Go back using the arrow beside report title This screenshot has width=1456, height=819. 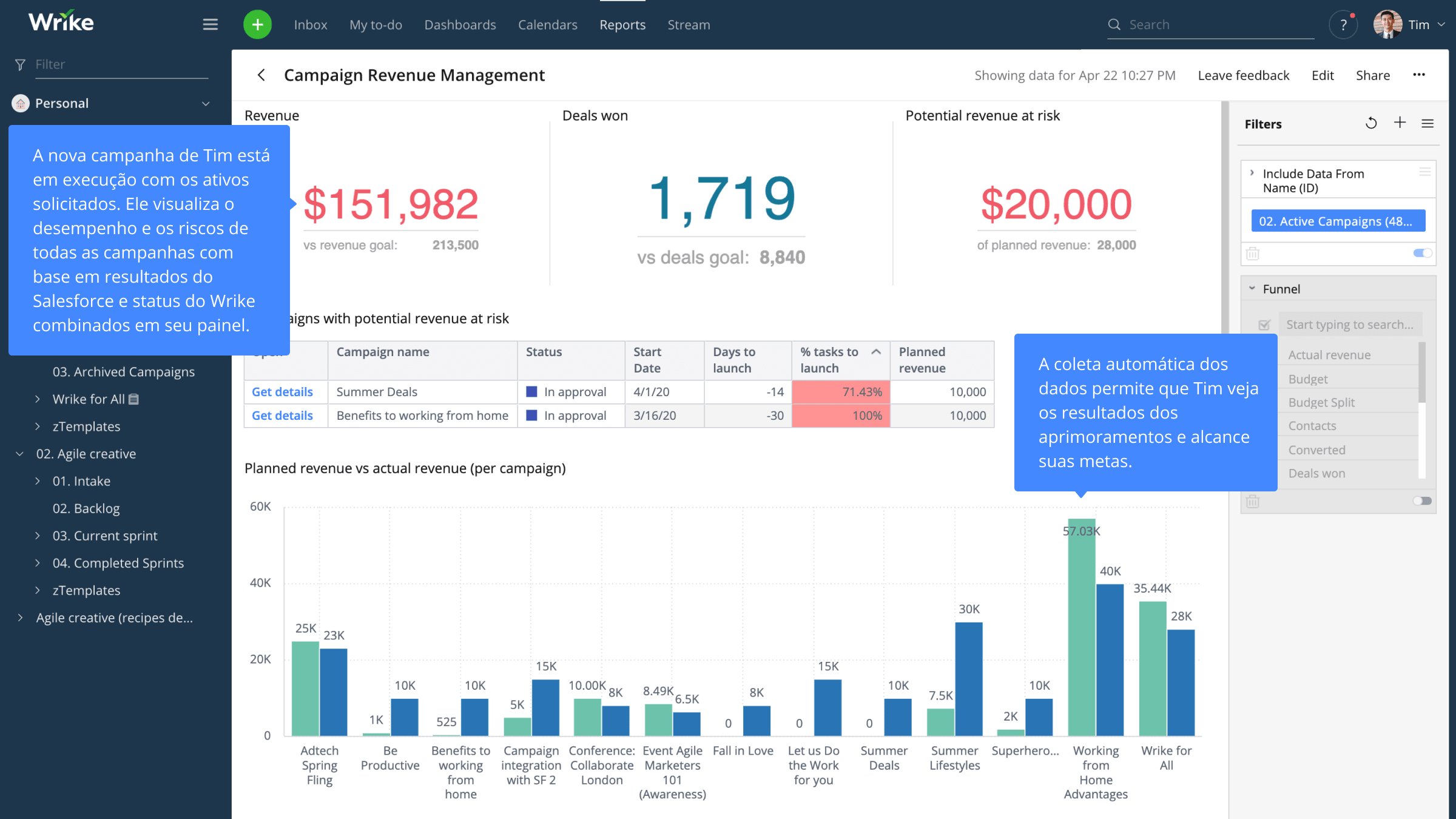(261, 75)
